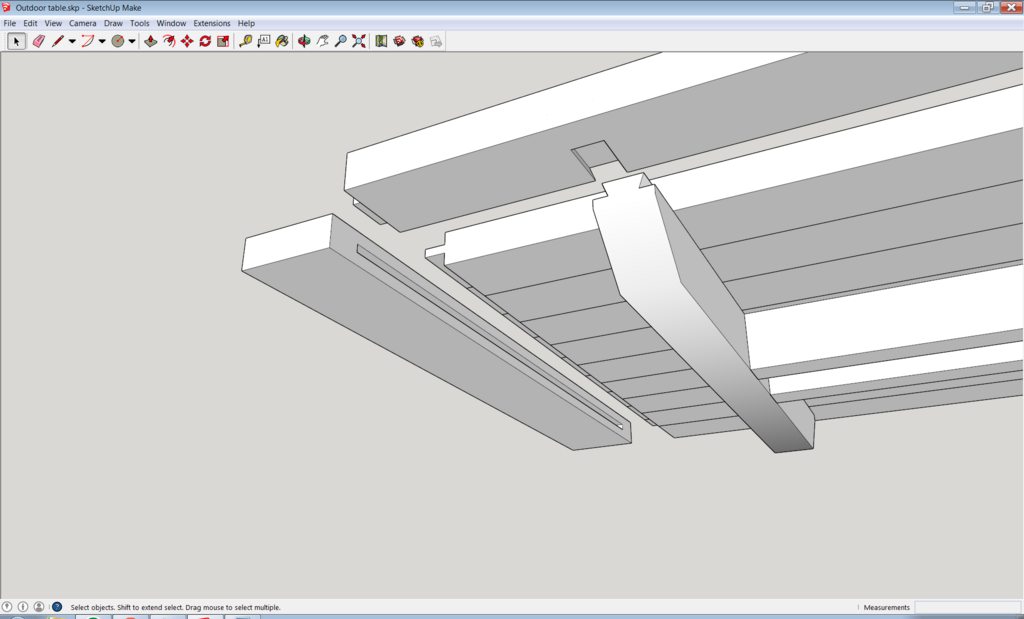
Task: Open the Instructor help question-mark icon
Action: [57, 607]
